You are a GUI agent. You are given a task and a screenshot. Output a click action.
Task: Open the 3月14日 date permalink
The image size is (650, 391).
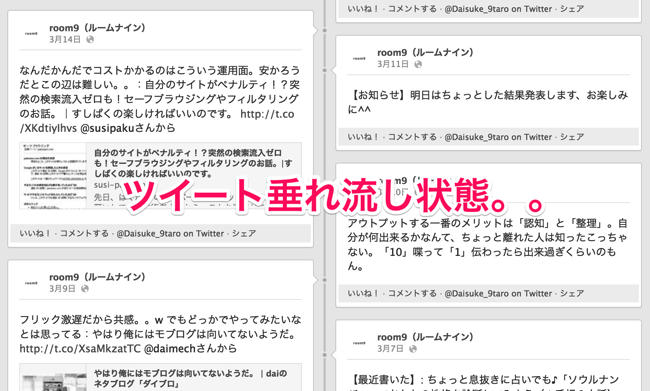tap(65, 39)
